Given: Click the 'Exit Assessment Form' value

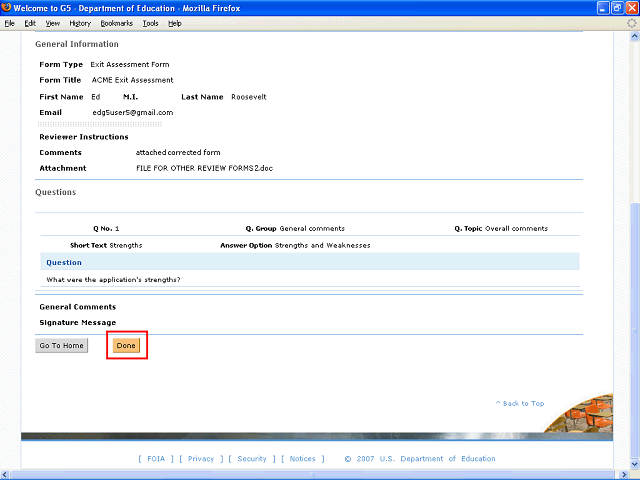Looking at the screenshot, I should pos(130,64).
